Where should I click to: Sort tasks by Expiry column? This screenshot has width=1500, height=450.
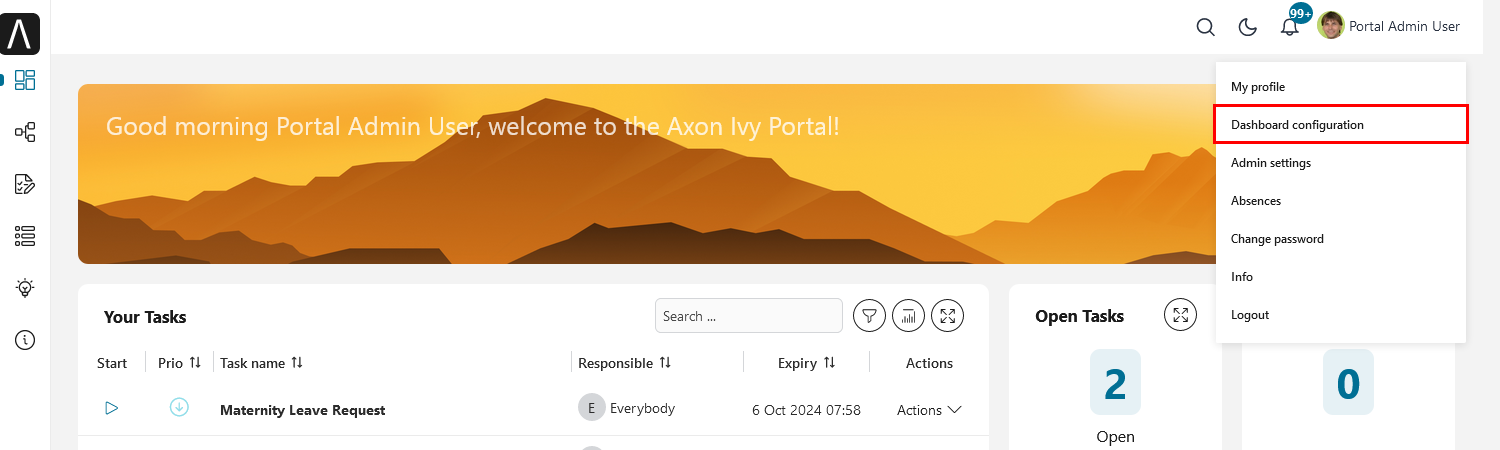coord(829,362)
